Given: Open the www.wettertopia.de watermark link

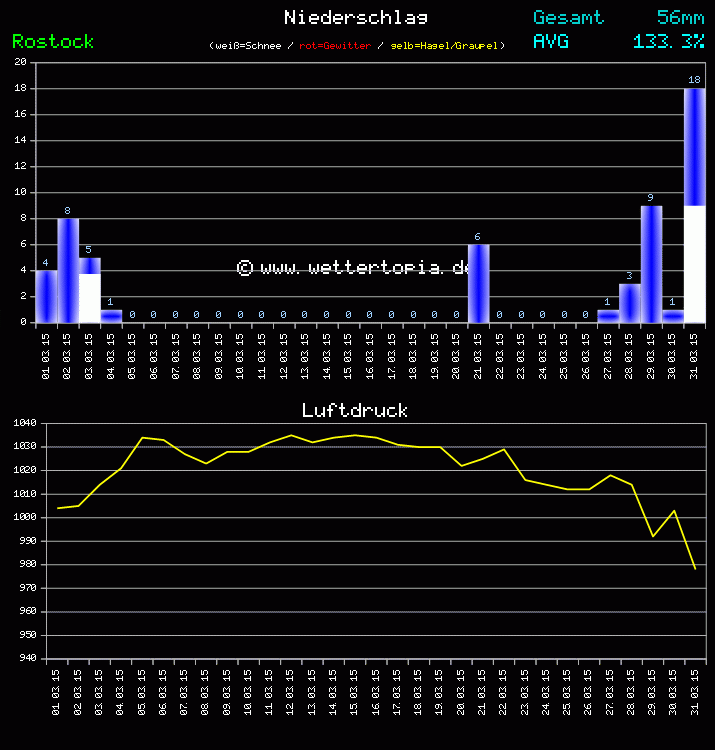Looking at the screenshot, I should click(354, 267).
